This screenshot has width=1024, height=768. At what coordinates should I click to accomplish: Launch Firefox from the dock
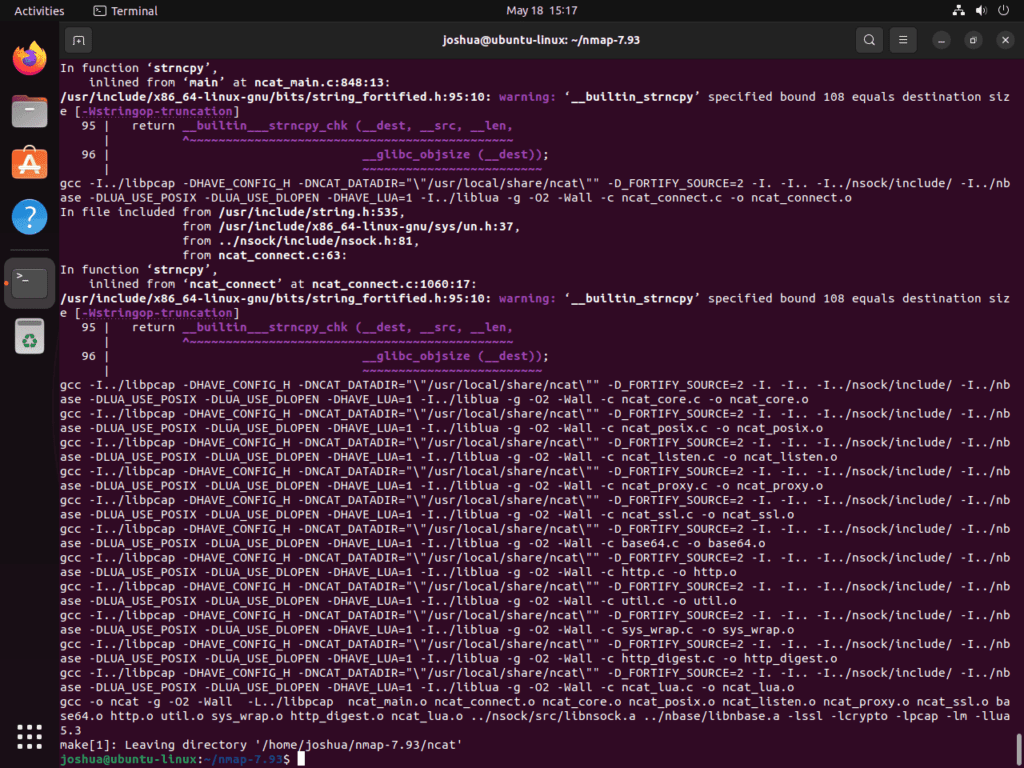tap(29, 58)
